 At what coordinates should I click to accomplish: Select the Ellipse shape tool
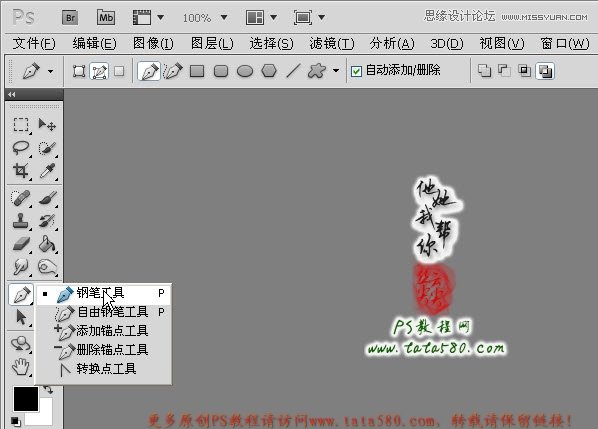click(x=245, y=71)
